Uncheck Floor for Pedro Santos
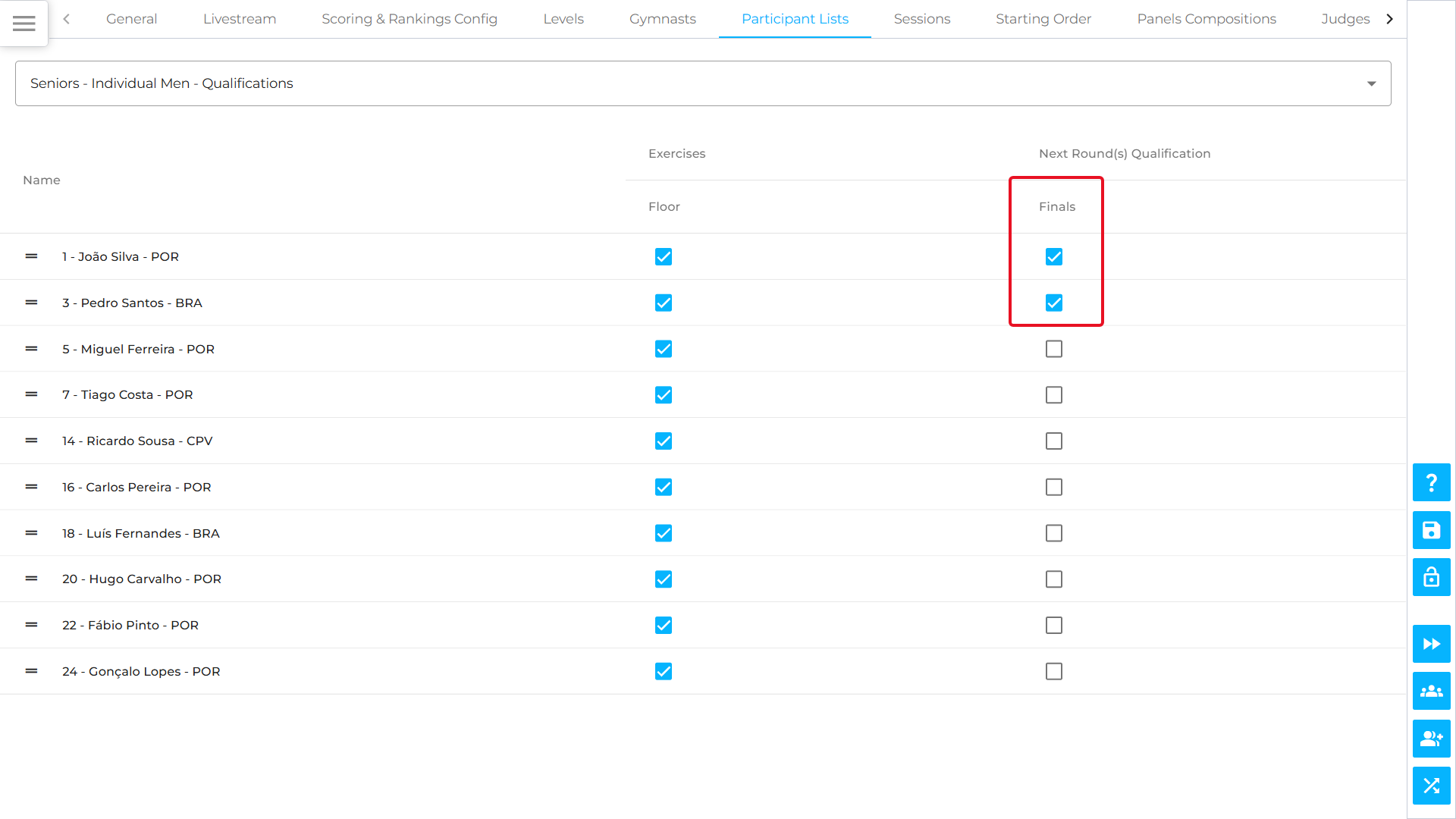 [664, 303]
